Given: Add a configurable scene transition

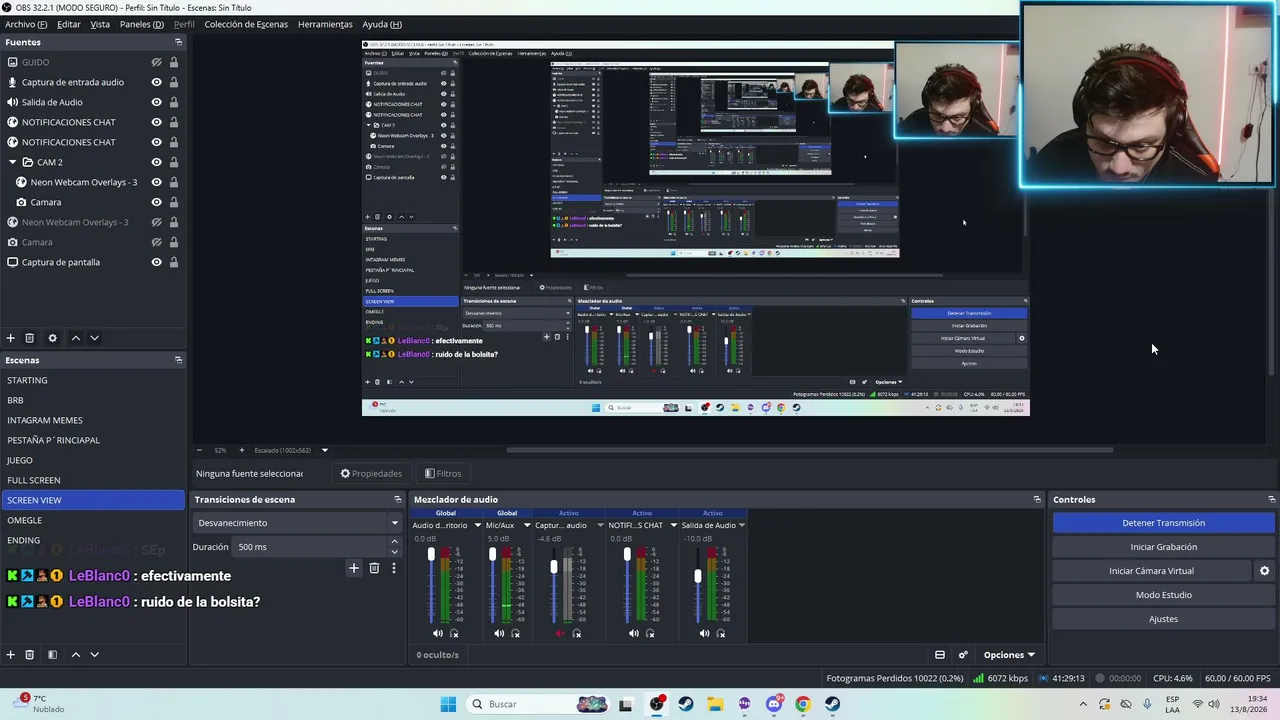Looking at the screenshot, I should pyautogui.click(x=353, y=568).
